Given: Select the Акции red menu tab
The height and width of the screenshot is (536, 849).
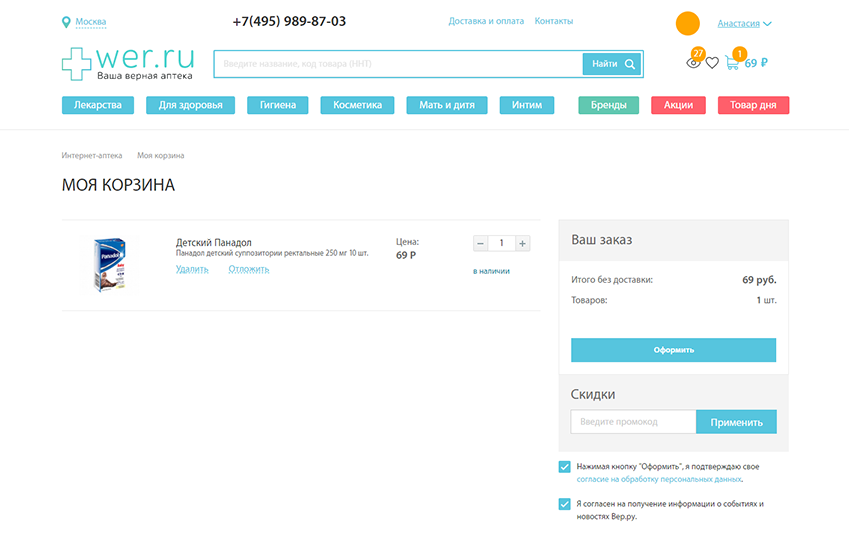Looking at the screenshot, I should click(x=678, y=105).
